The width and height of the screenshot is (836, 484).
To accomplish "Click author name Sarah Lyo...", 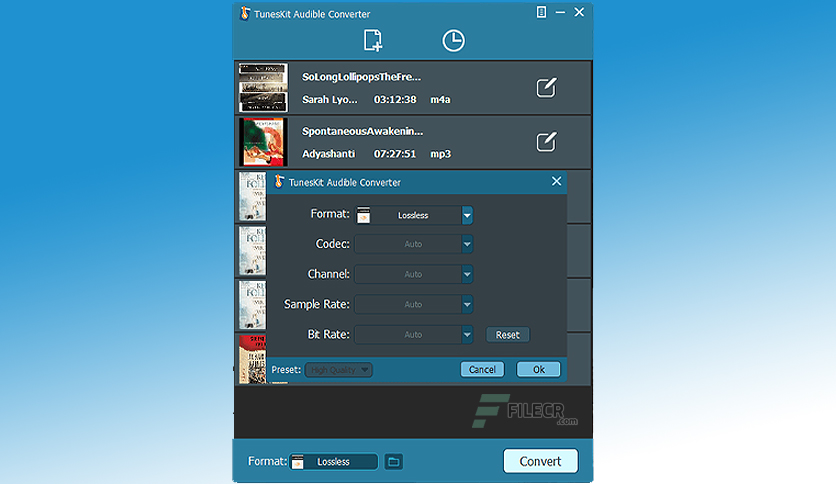I will pyautogui.click(x=329, y=100).
